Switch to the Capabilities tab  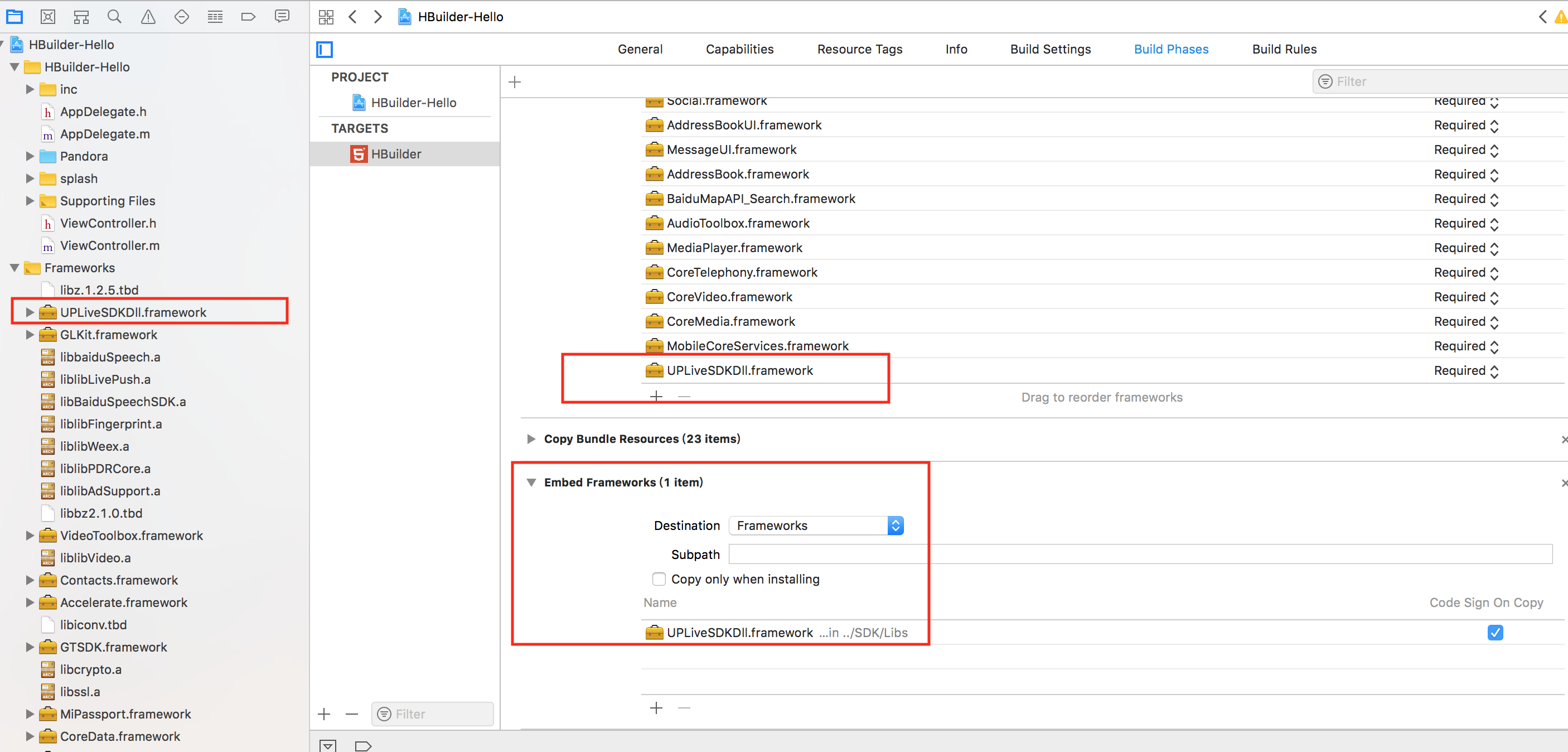pyautogui.click(x=739, y=49)
